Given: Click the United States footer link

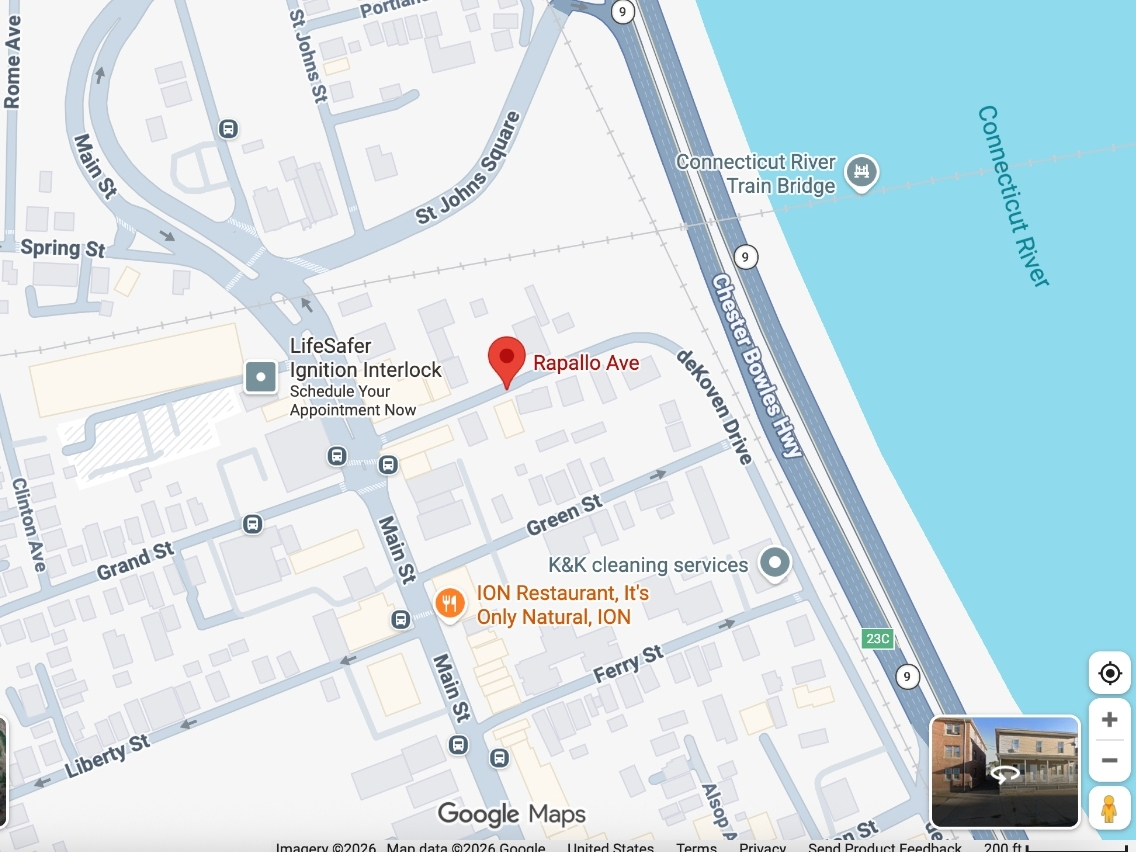Looking at the screenshot, I should coord(613,847).
